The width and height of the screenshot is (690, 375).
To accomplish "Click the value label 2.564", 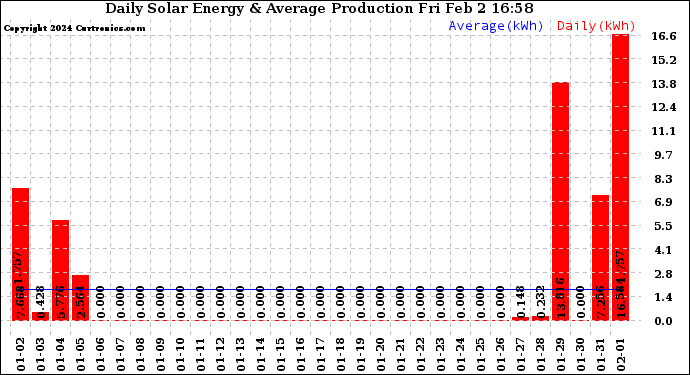I will point(81,302).
